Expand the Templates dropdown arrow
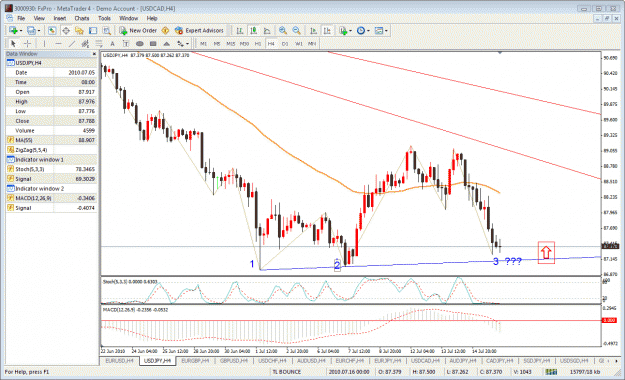This screenshot has width=625, height=380. [x=386, y=31]
